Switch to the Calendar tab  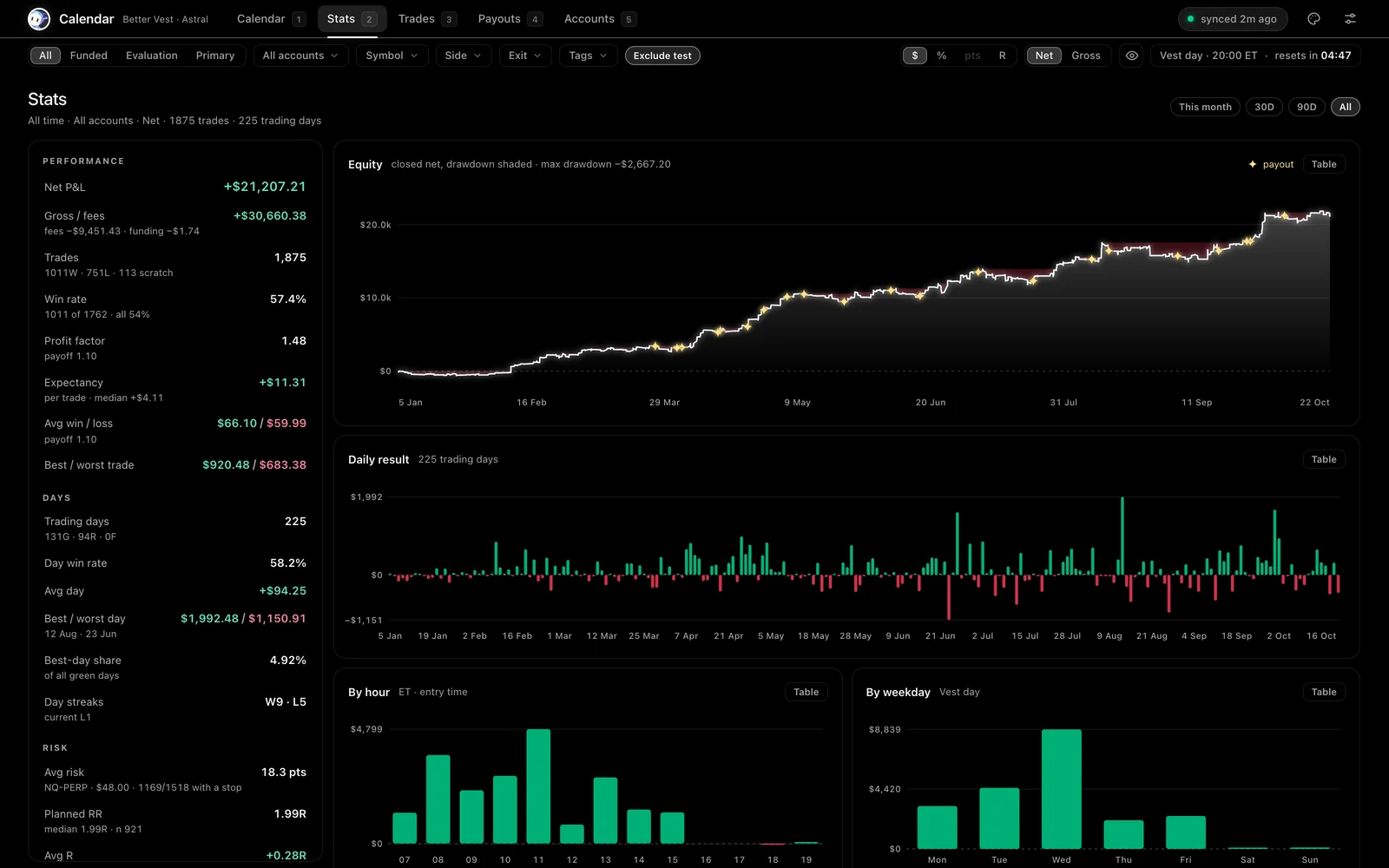[271, 19]
